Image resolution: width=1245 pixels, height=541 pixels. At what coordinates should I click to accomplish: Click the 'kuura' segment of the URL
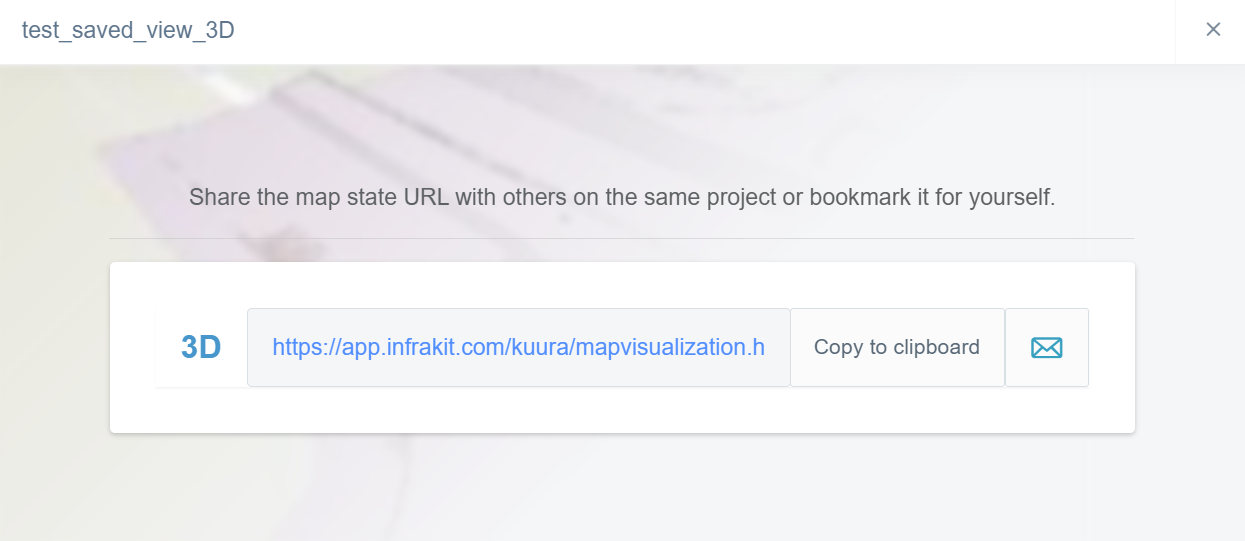540,347
